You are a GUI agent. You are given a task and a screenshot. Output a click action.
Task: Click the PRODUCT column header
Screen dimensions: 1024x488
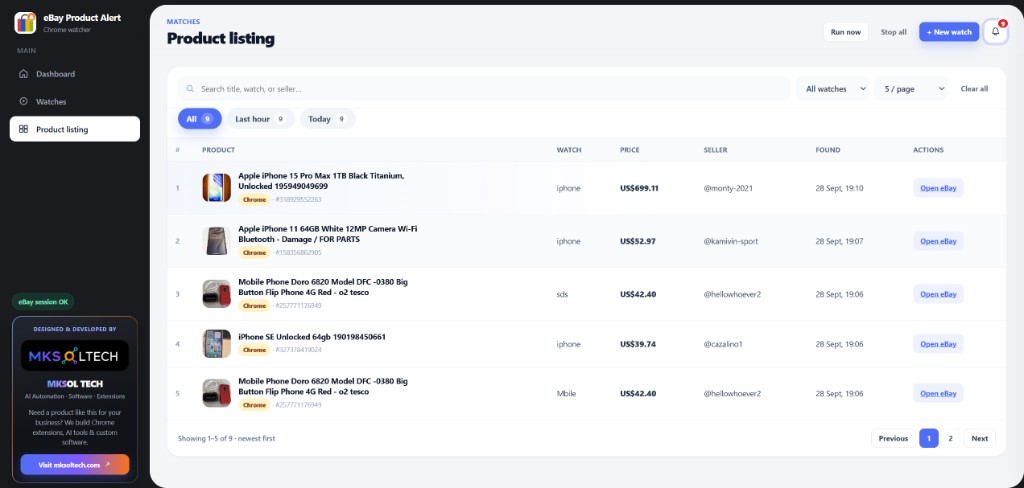218,150
